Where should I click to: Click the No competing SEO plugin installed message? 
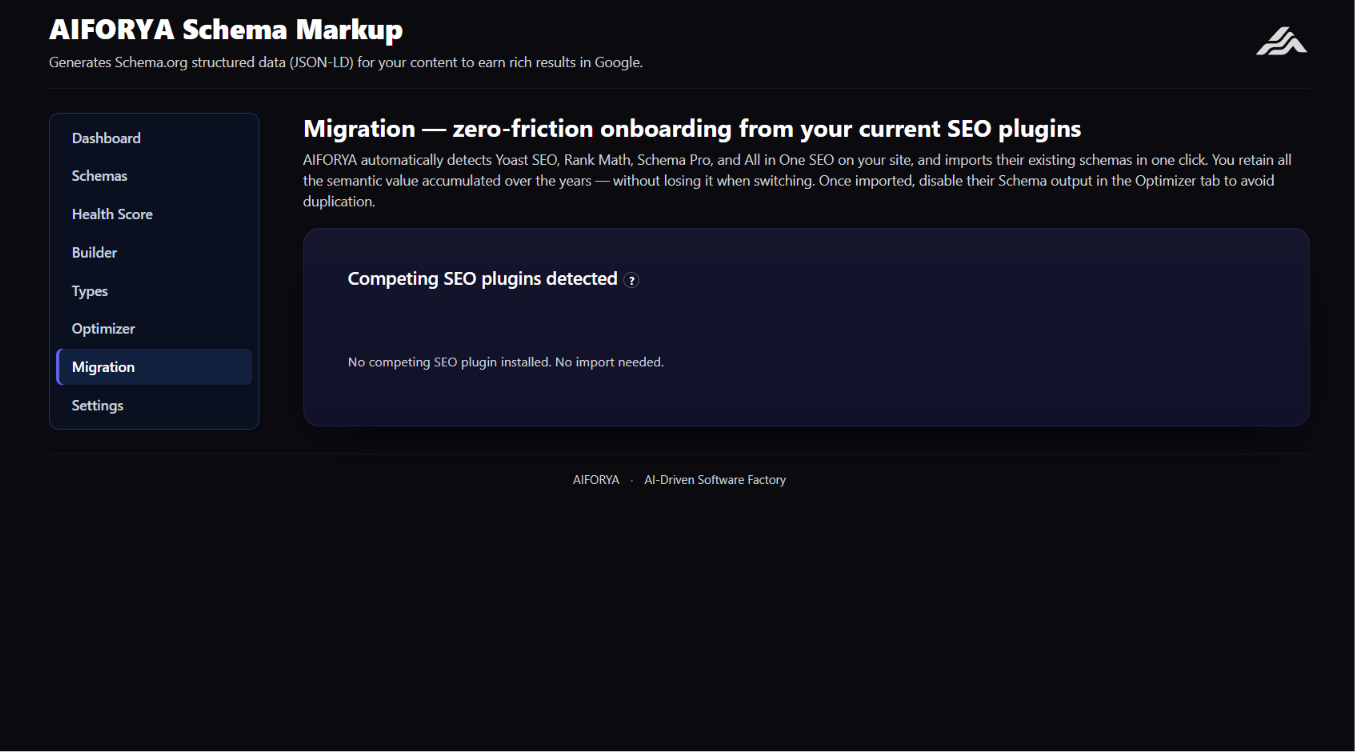tap(506, 362)
